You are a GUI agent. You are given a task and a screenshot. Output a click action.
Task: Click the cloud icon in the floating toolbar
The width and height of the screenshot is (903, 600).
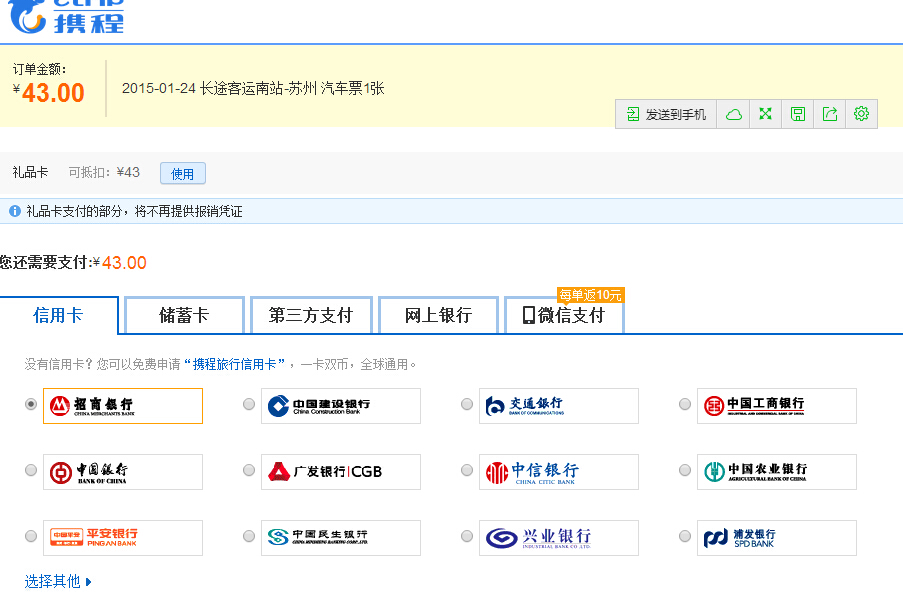(733, 114)
